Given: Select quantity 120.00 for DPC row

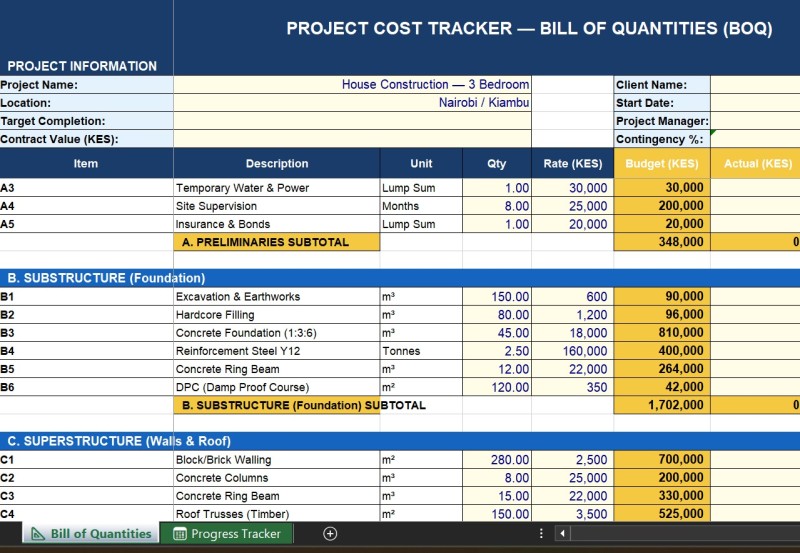Looking at the screenshot, I should pyautogui.click(x=497, y=387).
